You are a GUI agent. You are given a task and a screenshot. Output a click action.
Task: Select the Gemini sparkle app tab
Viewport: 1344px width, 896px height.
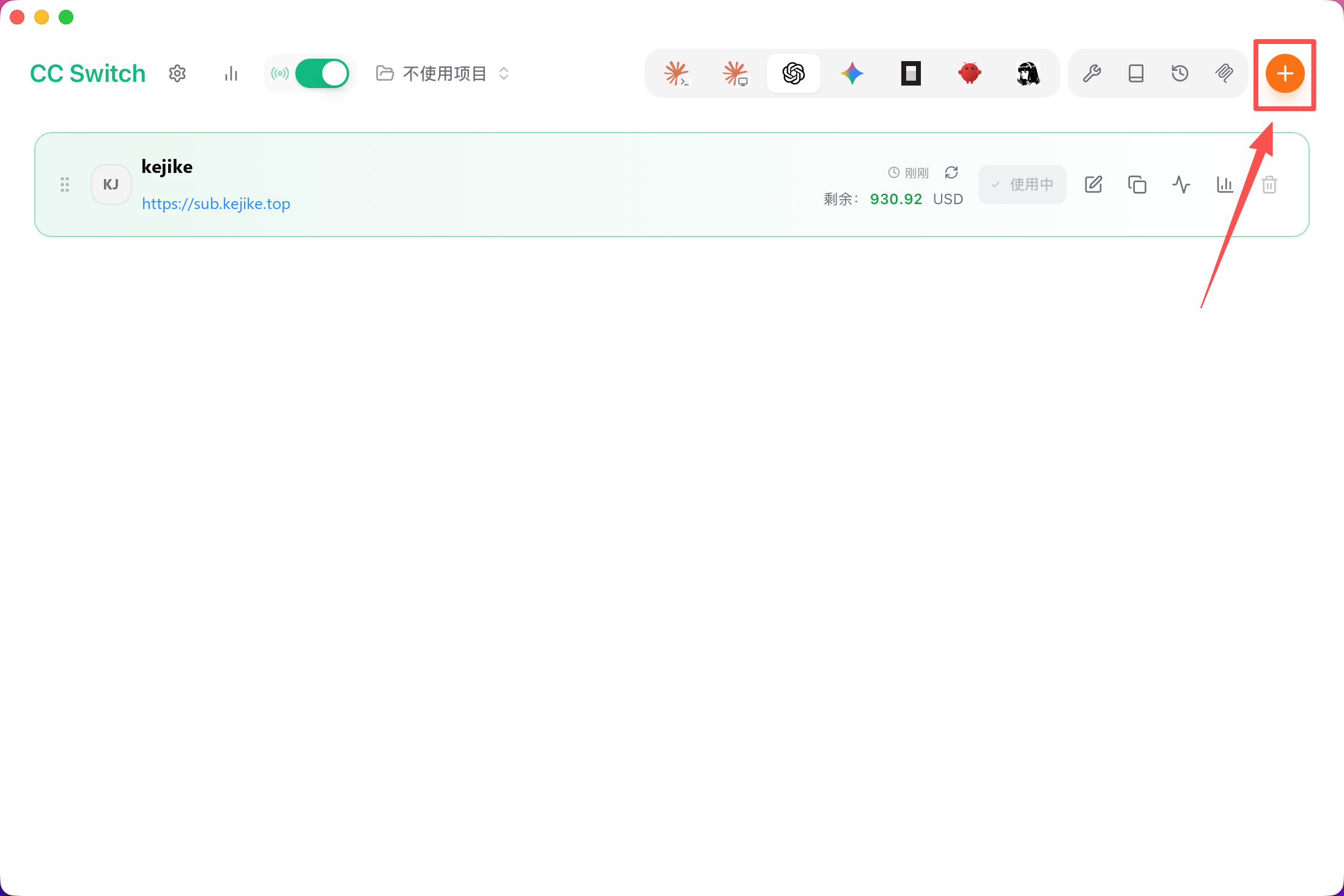click(x=852, y=73)
